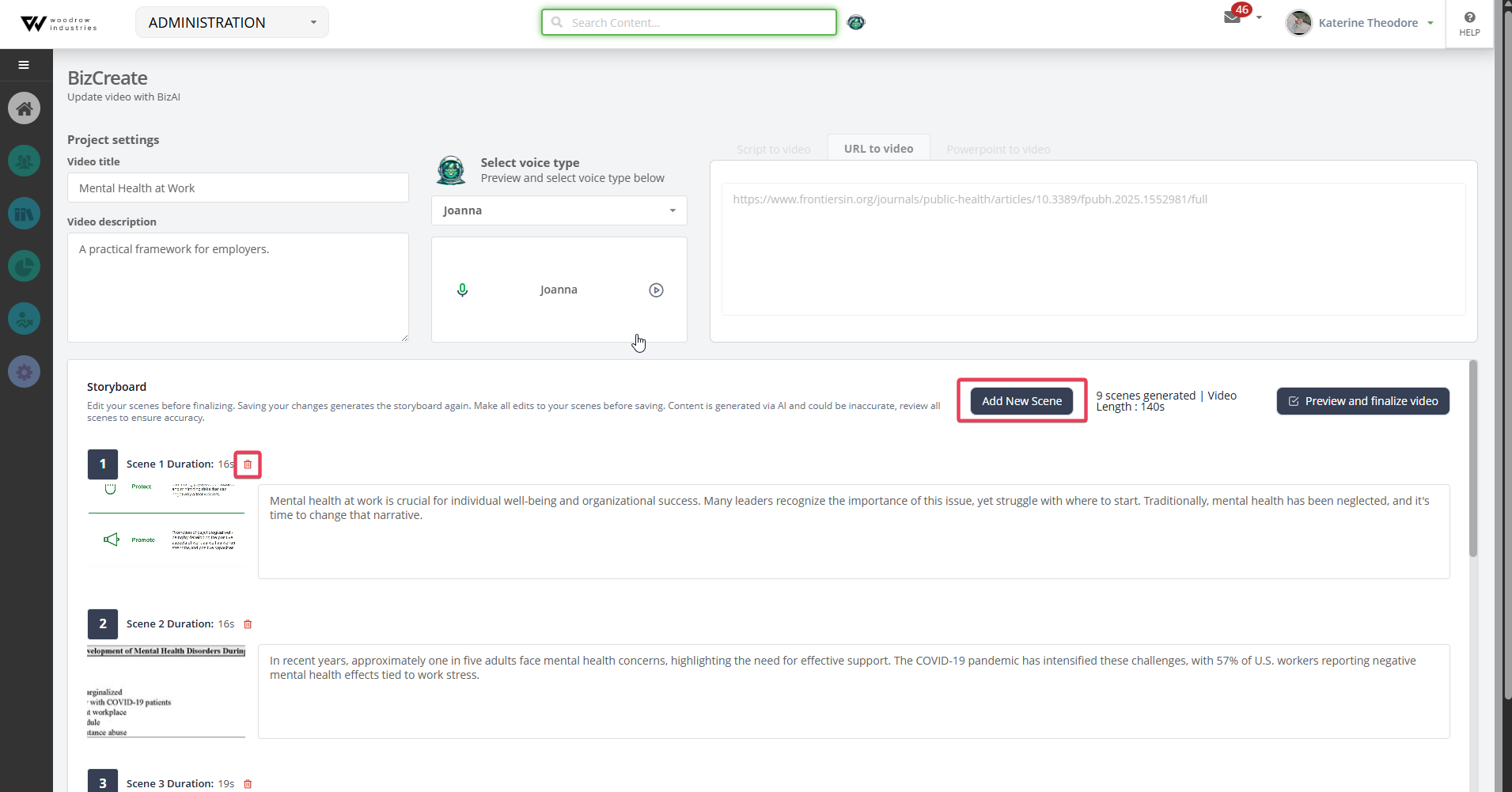The image size is (1512, 792).
Task: Open the hamburger sidebar menu
Action: [24, 65]
